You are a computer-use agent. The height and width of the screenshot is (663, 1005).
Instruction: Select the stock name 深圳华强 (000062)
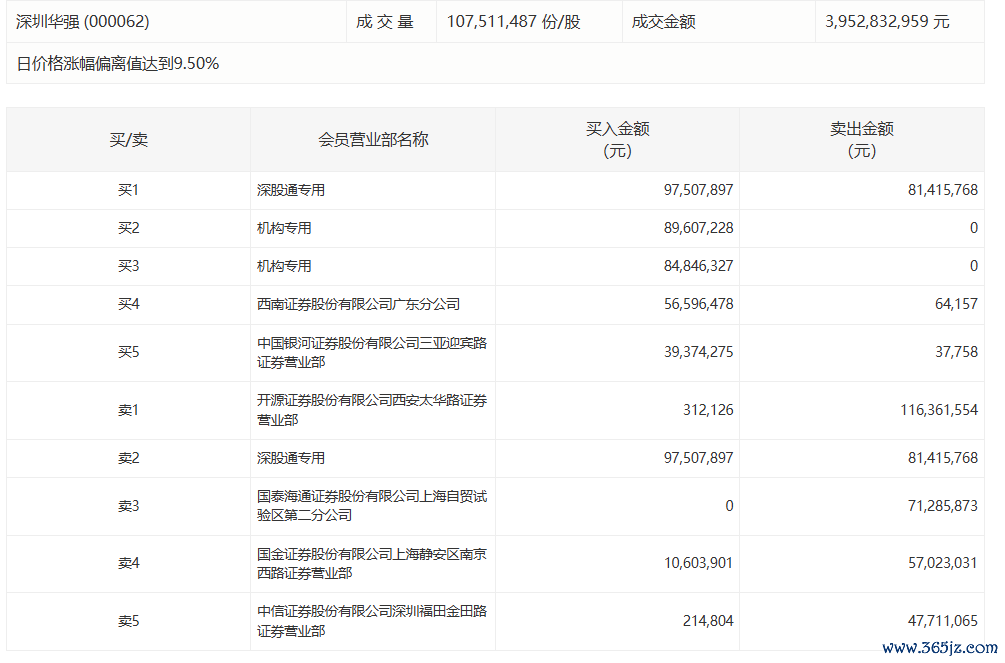click(83, 22)
